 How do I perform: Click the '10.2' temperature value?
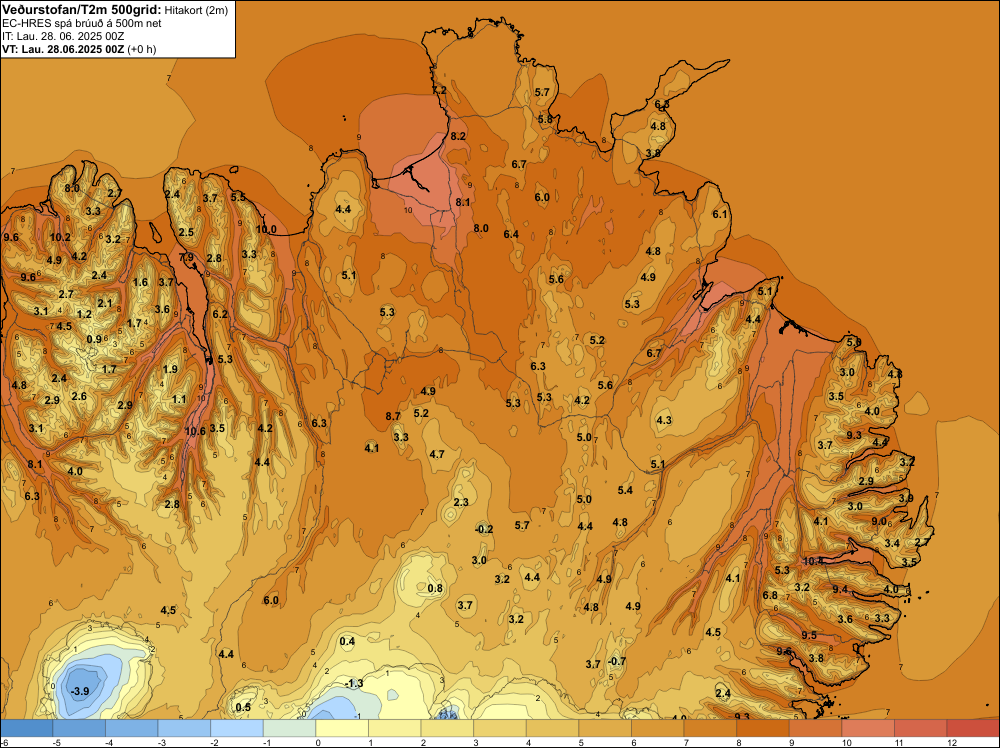(x=60, y=237)
